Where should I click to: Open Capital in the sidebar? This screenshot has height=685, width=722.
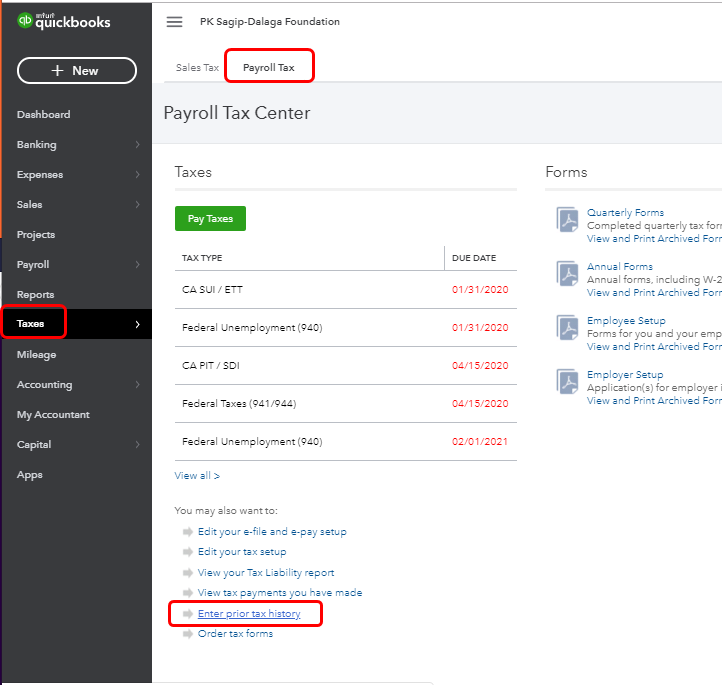[34, 445]
